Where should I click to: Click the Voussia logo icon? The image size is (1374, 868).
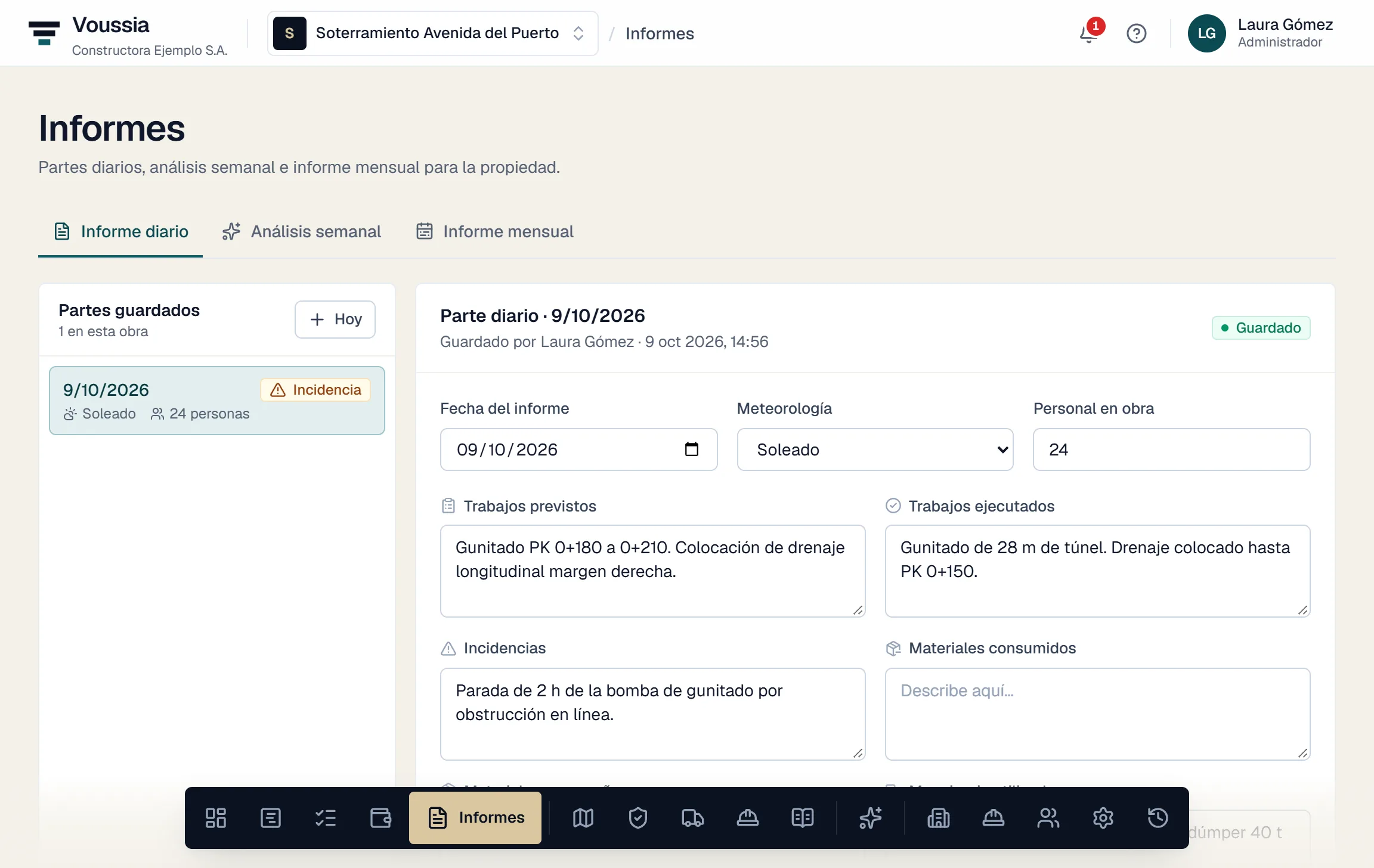(44, 33)
